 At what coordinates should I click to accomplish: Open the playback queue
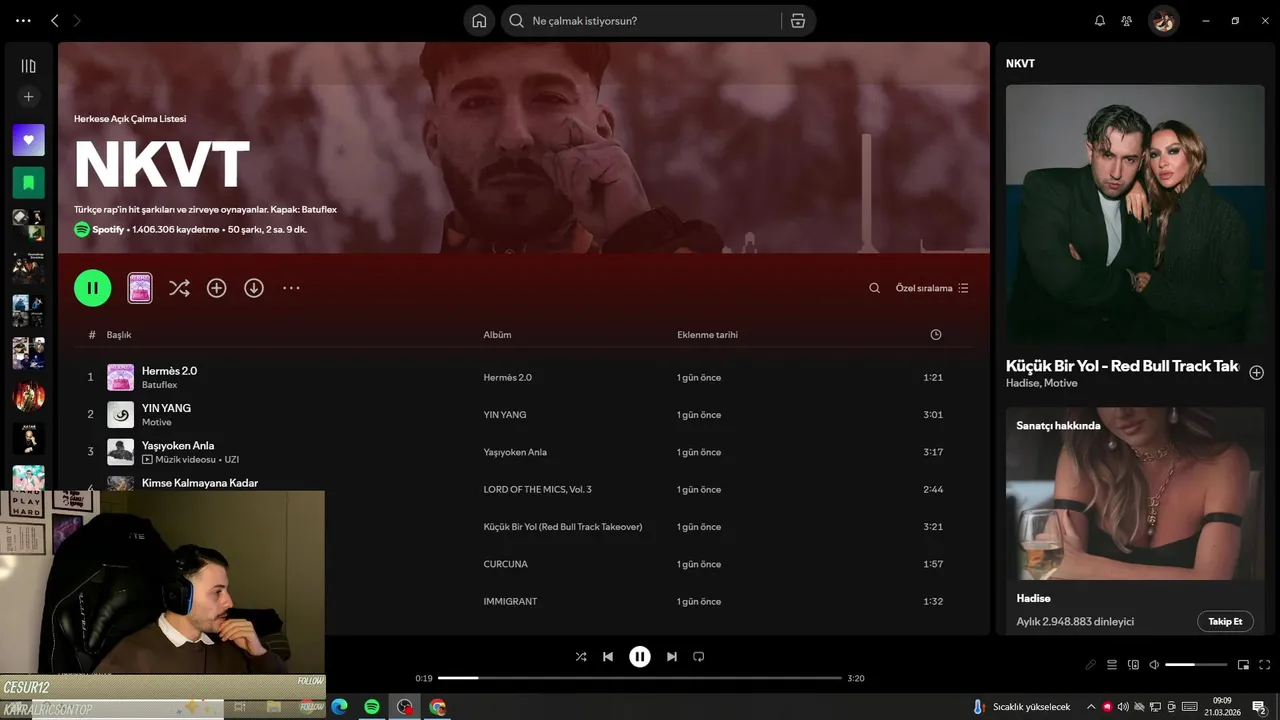coord(1112,665)
